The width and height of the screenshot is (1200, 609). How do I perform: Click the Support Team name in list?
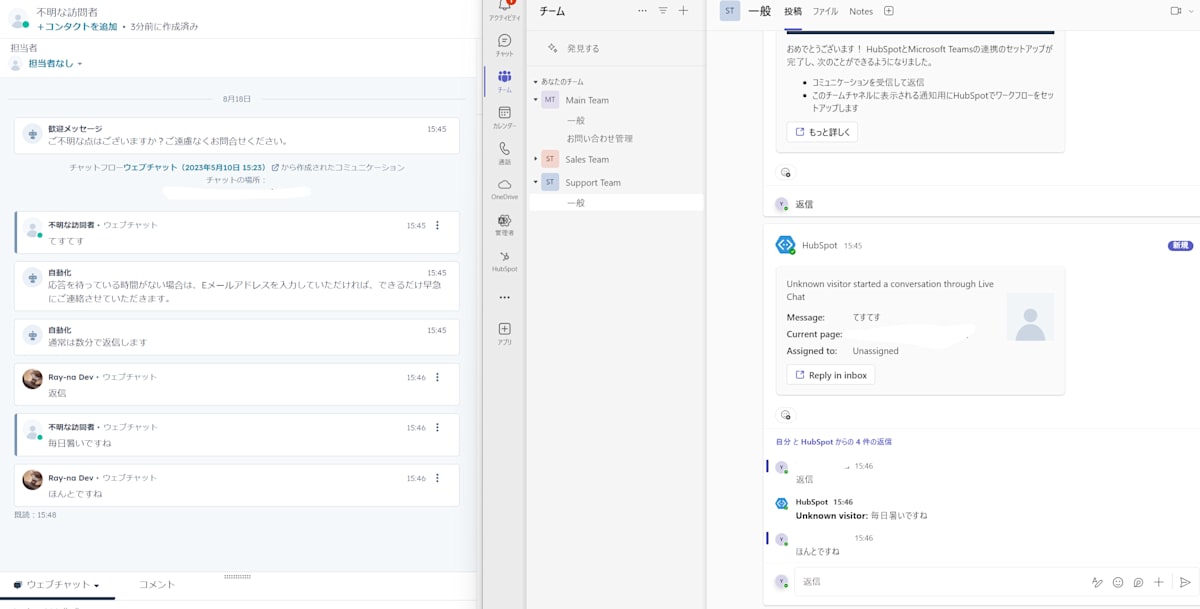click(x=593, y=182)
